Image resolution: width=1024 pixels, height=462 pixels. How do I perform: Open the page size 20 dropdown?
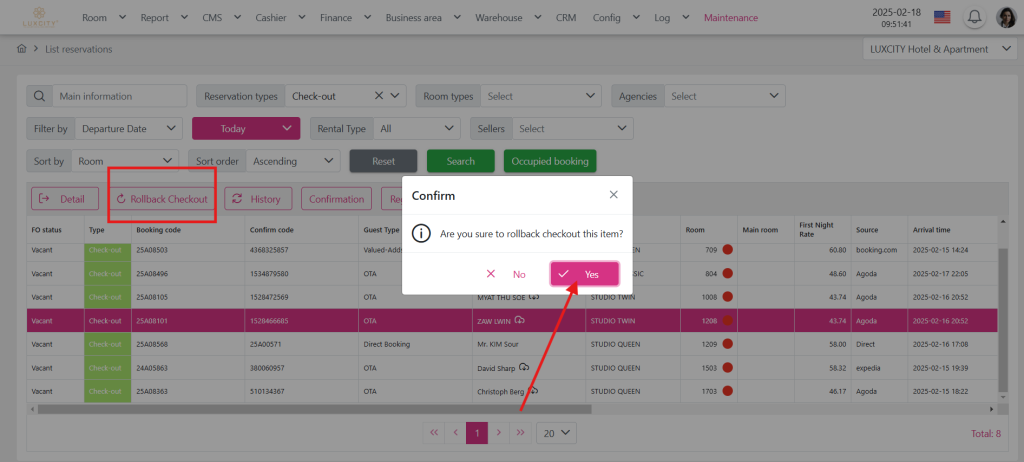click(x=556, y=433)
